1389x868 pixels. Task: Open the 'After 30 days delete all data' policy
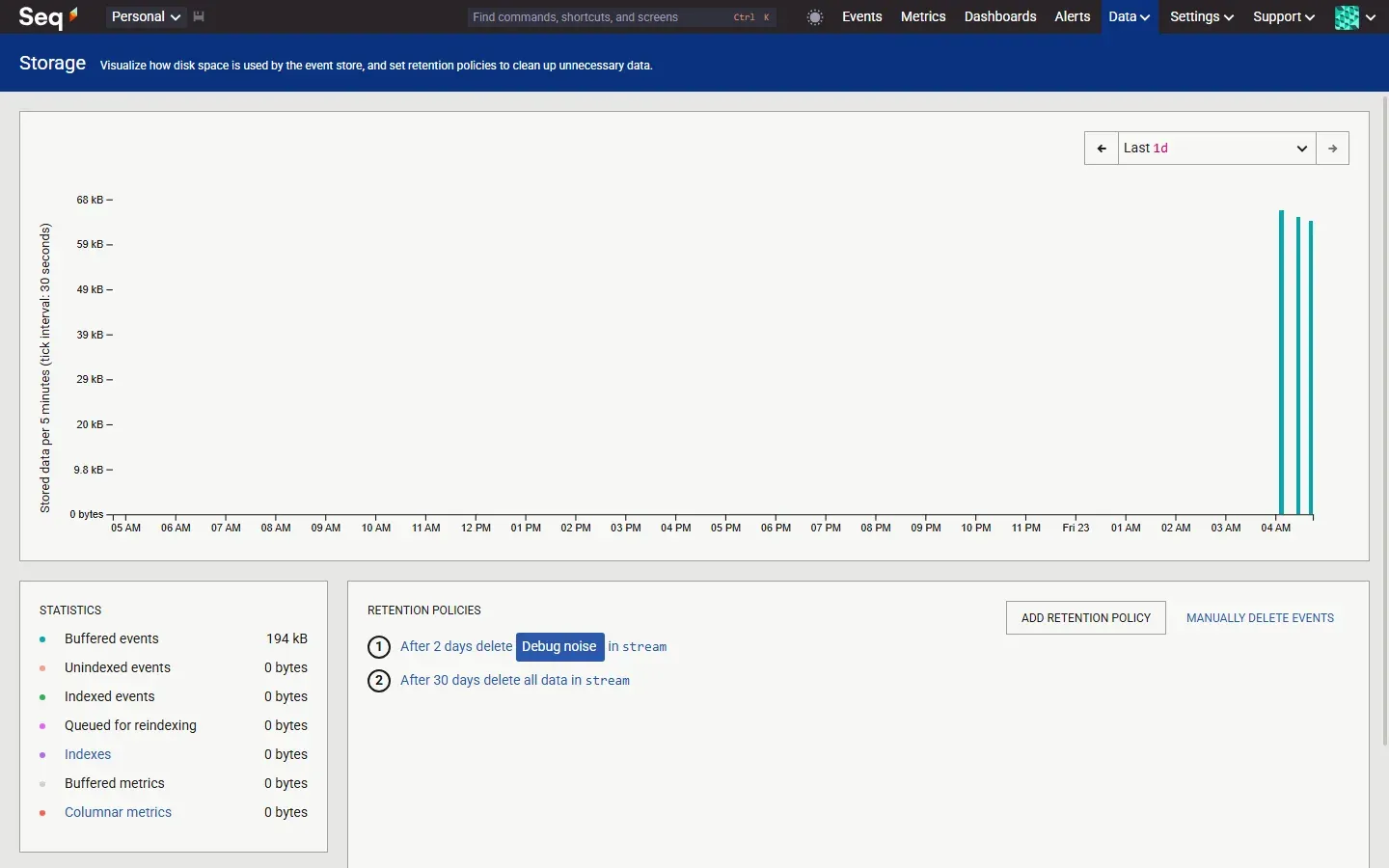tap(515, 681)
